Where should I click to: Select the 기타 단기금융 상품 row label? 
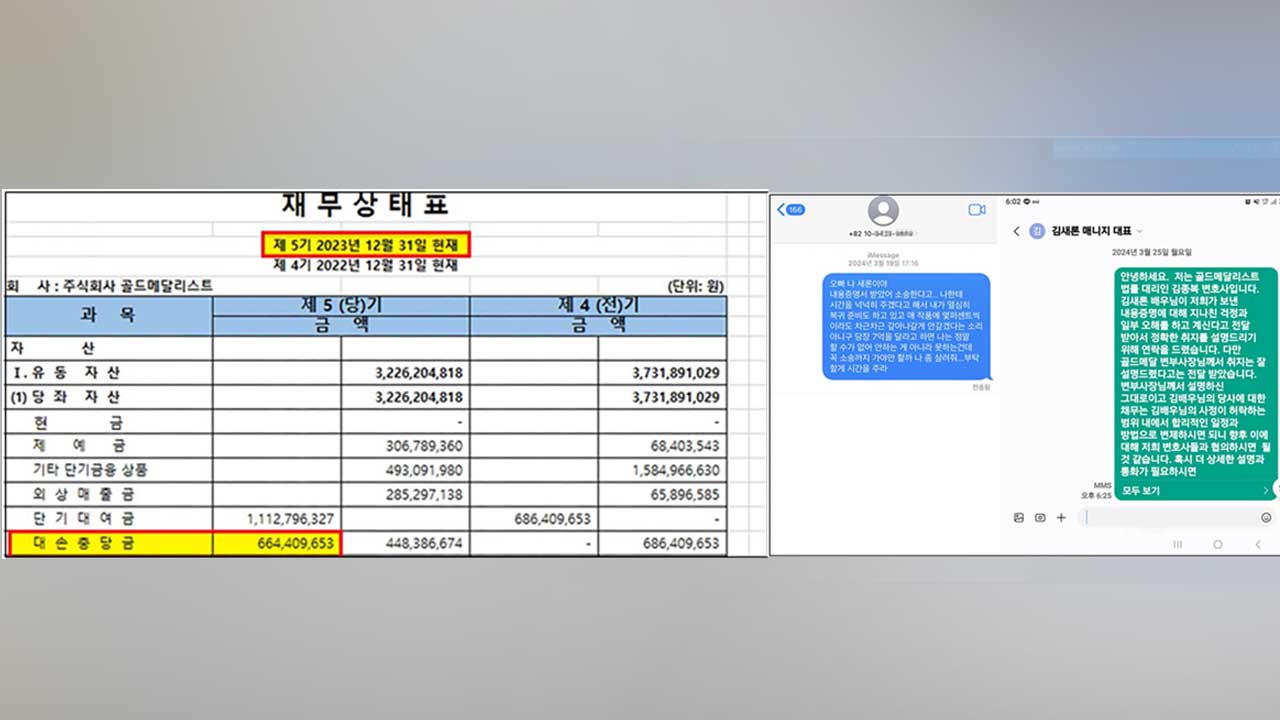(91, 470)
